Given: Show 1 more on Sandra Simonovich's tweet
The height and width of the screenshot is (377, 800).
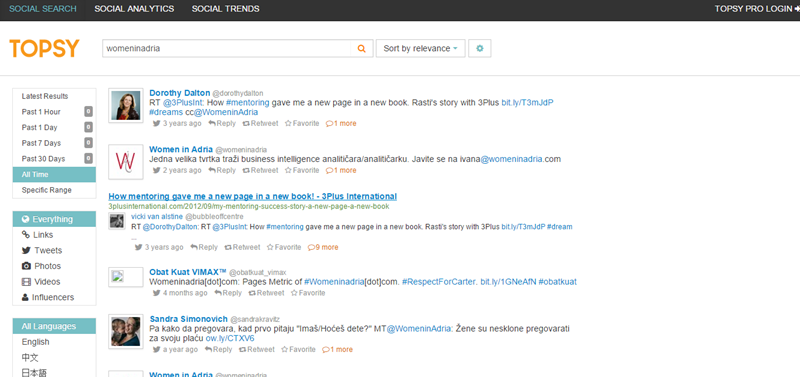Looking at the screenshot, I should pos(337,350).
